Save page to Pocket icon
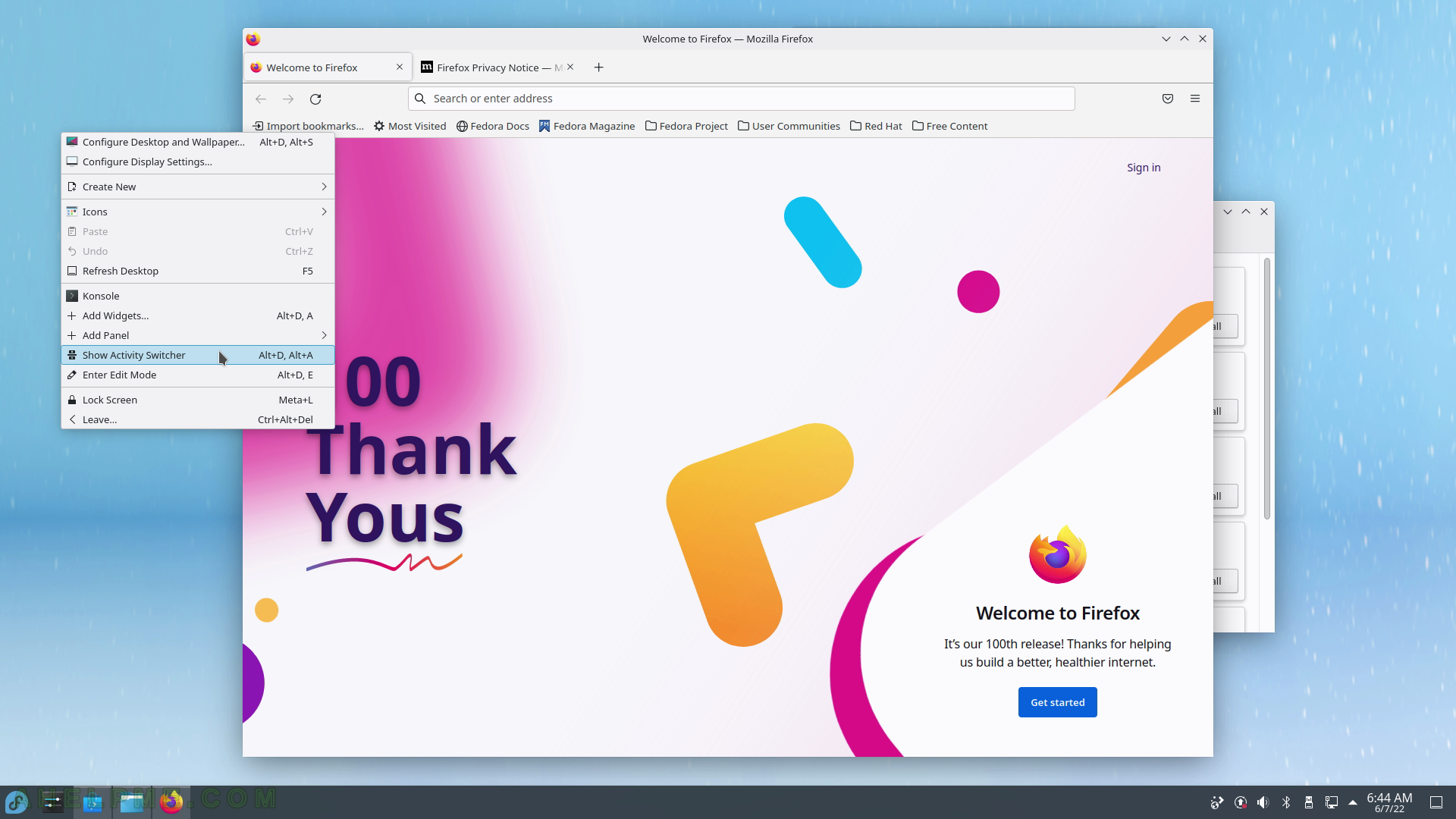The image size is (1456, 819). (1168, 99)
